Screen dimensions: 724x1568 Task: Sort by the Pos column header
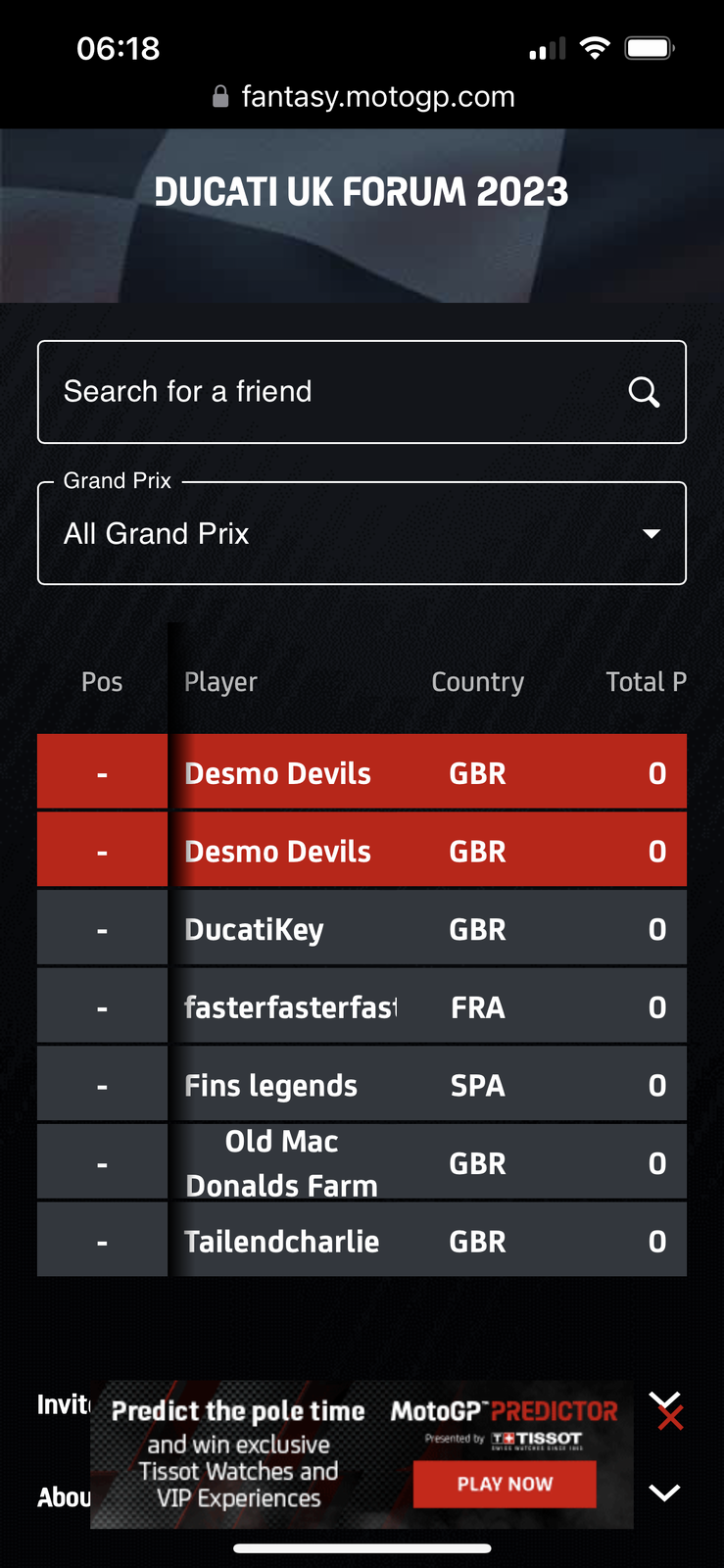[102, 682]
